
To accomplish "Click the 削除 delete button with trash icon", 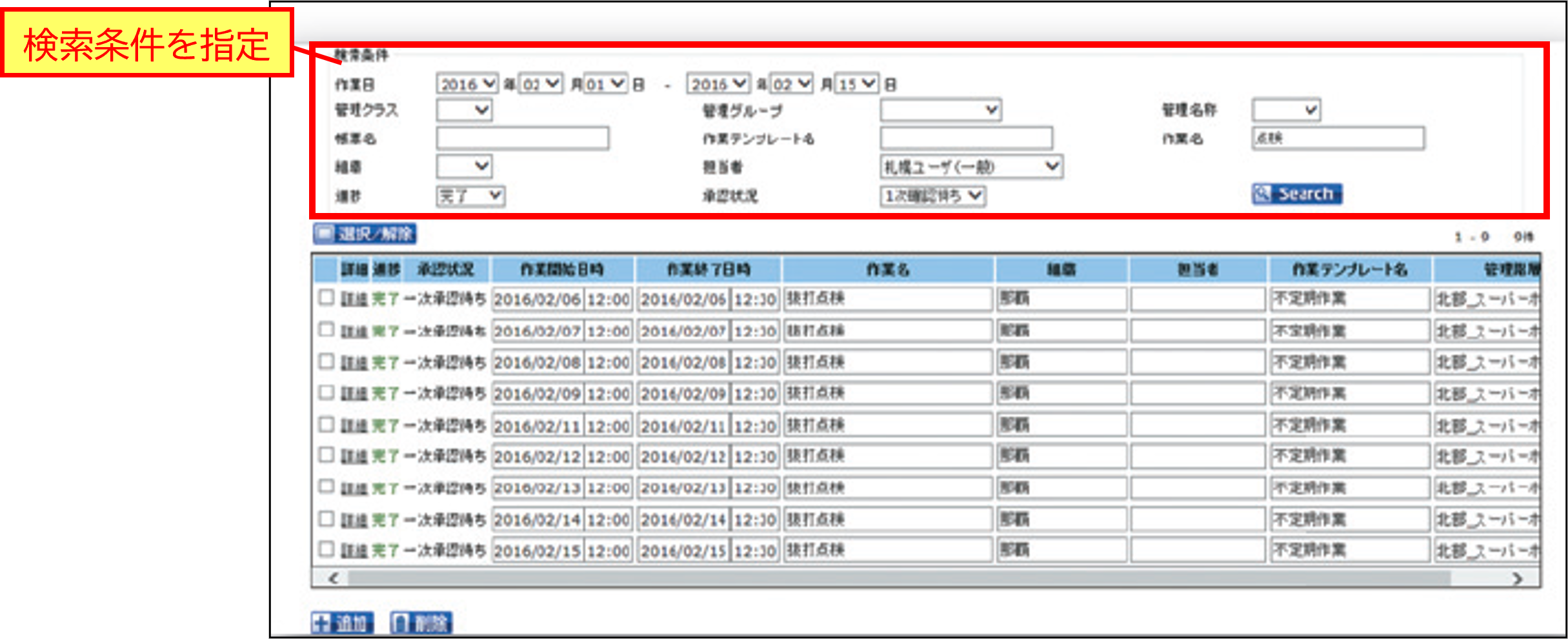I will 421,623.
